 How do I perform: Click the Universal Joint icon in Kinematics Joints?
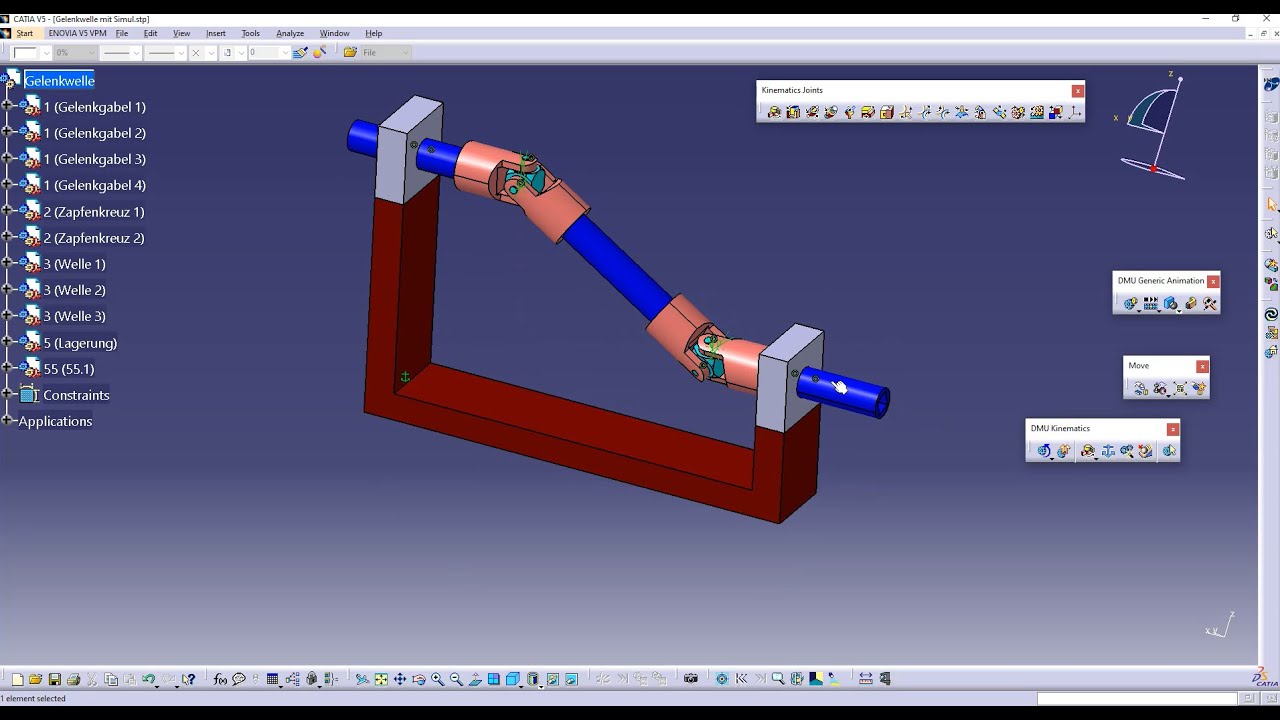coord(980,112)
